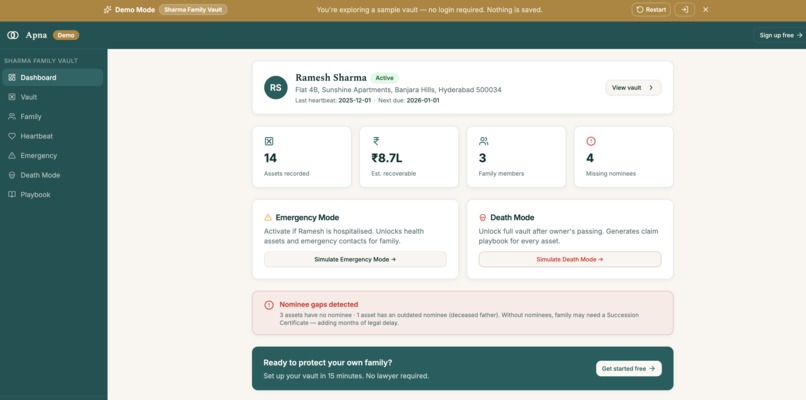Click the ₹8.7L value

(x=387, y=158)
